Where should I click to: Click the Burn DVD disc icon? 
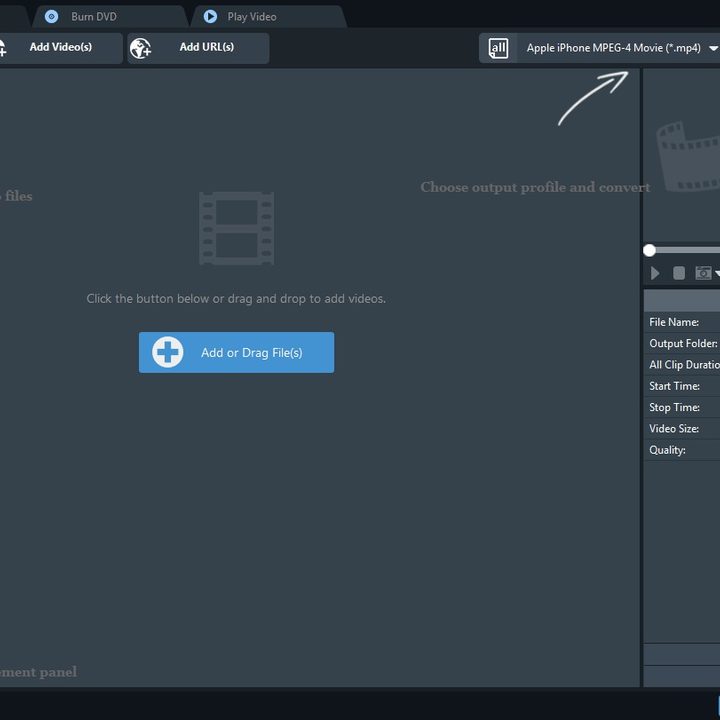click(52, 17)
